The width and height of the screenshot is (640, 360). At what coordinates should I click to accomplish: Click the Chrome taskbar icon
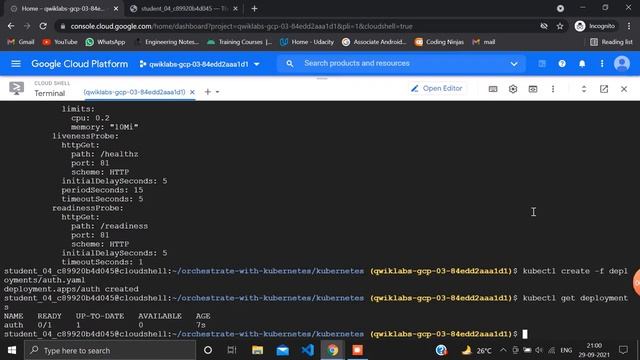(x=332, y=350)
